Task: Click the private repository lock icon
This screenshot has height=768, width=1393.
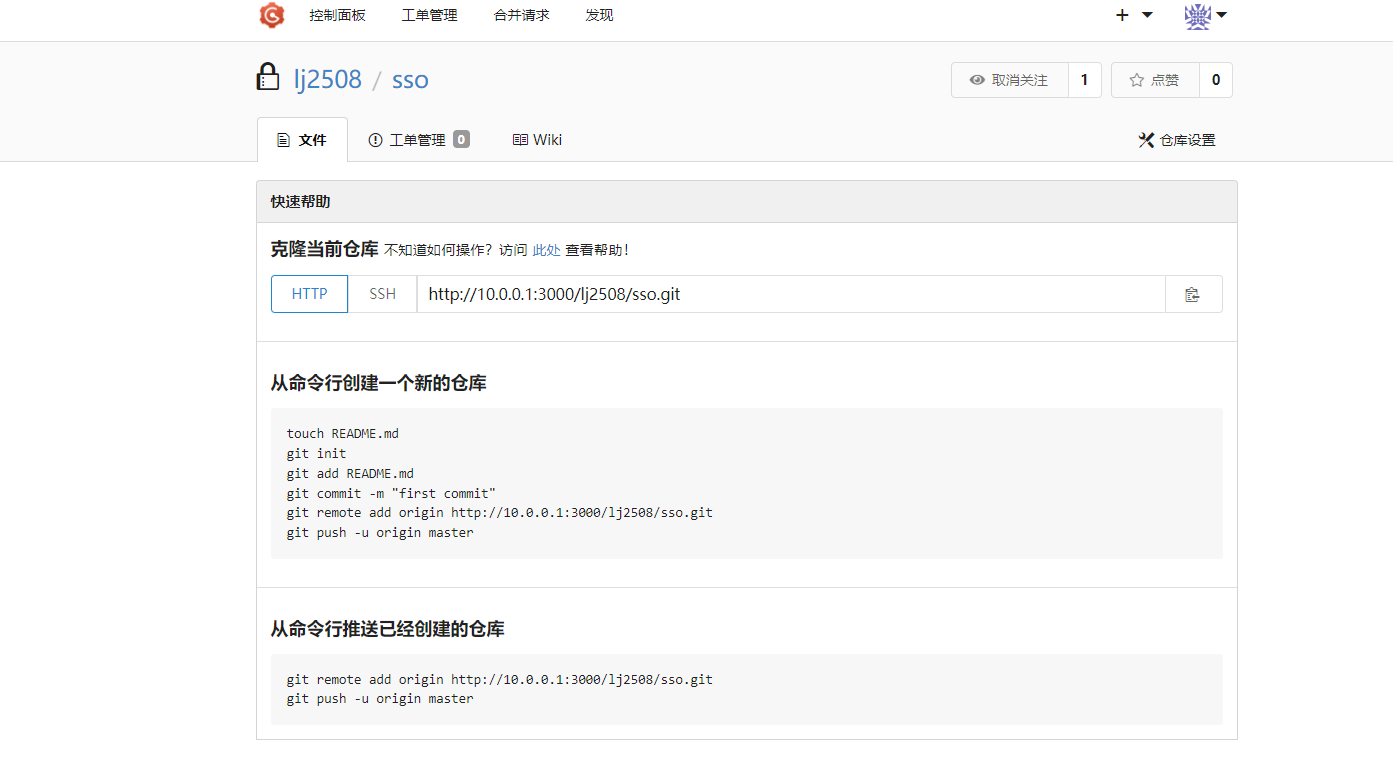Action: click(x=268, y=77)
